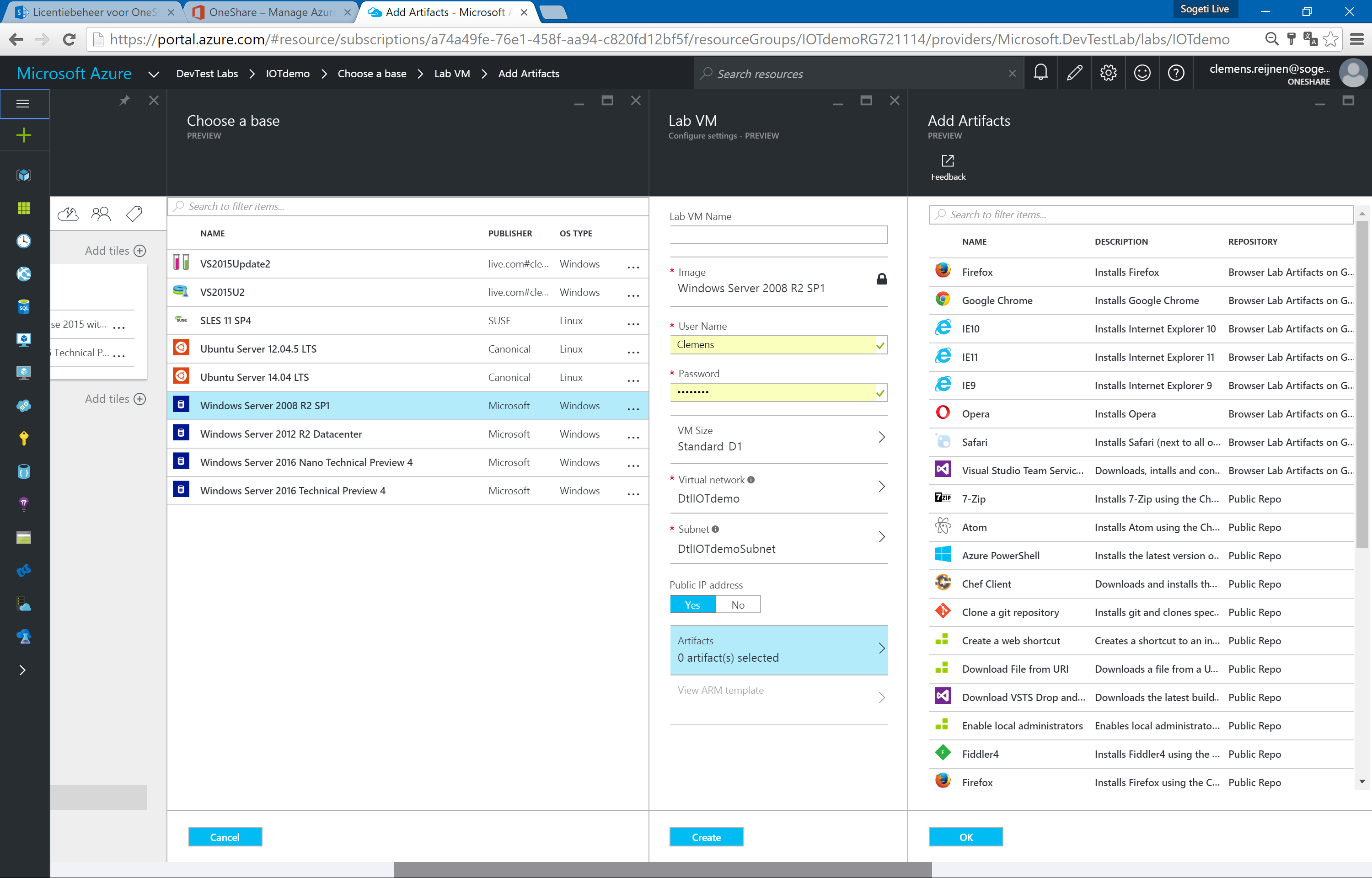
Task: Click the Search resources box
Action: (859, 74)
